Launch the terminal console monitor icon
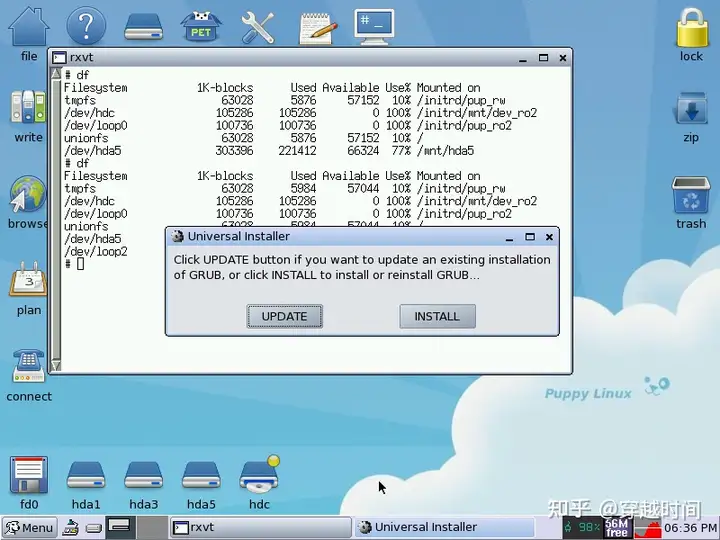 tap(374, 27)
